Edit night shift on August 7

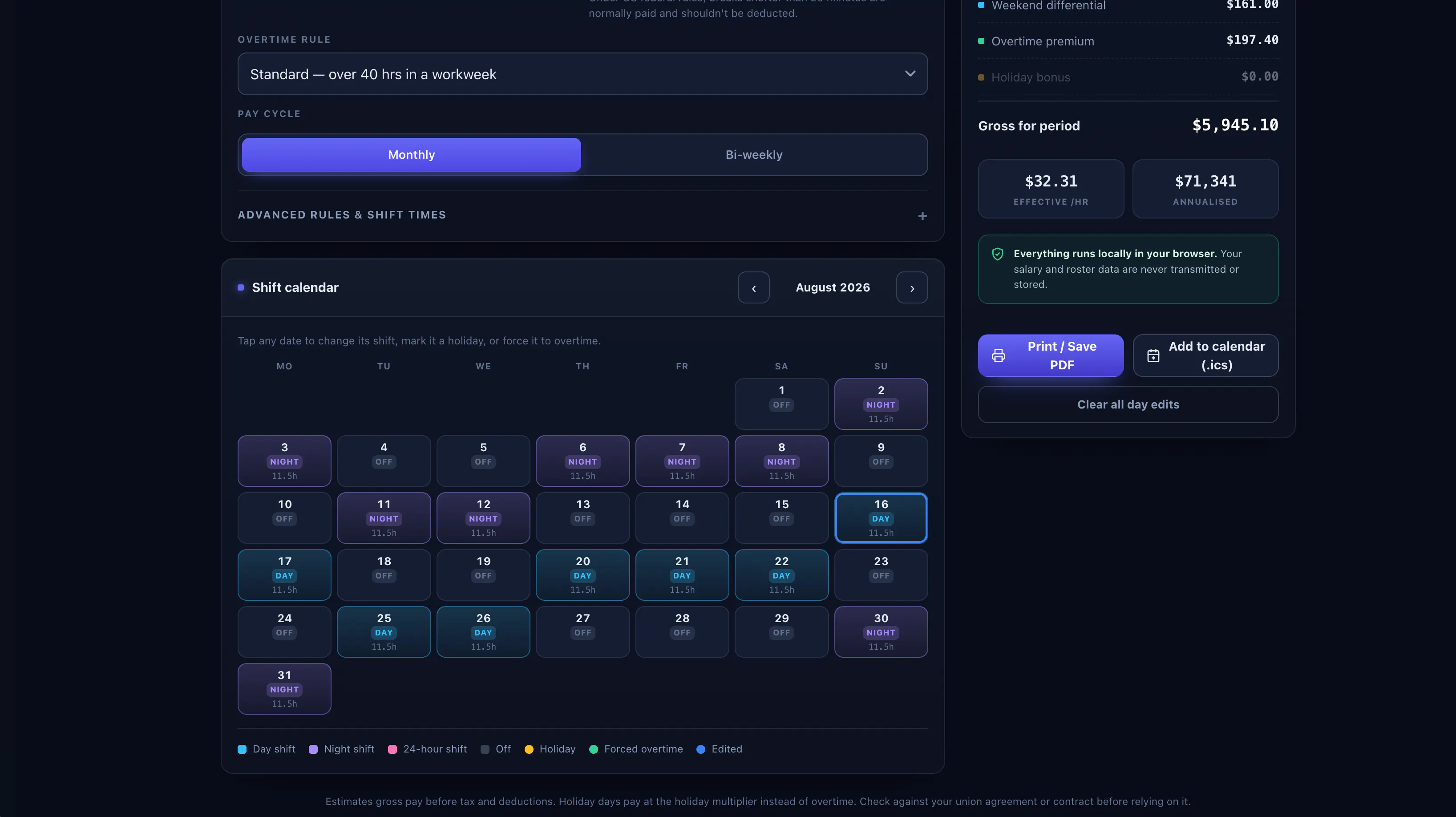click(682, 461)
